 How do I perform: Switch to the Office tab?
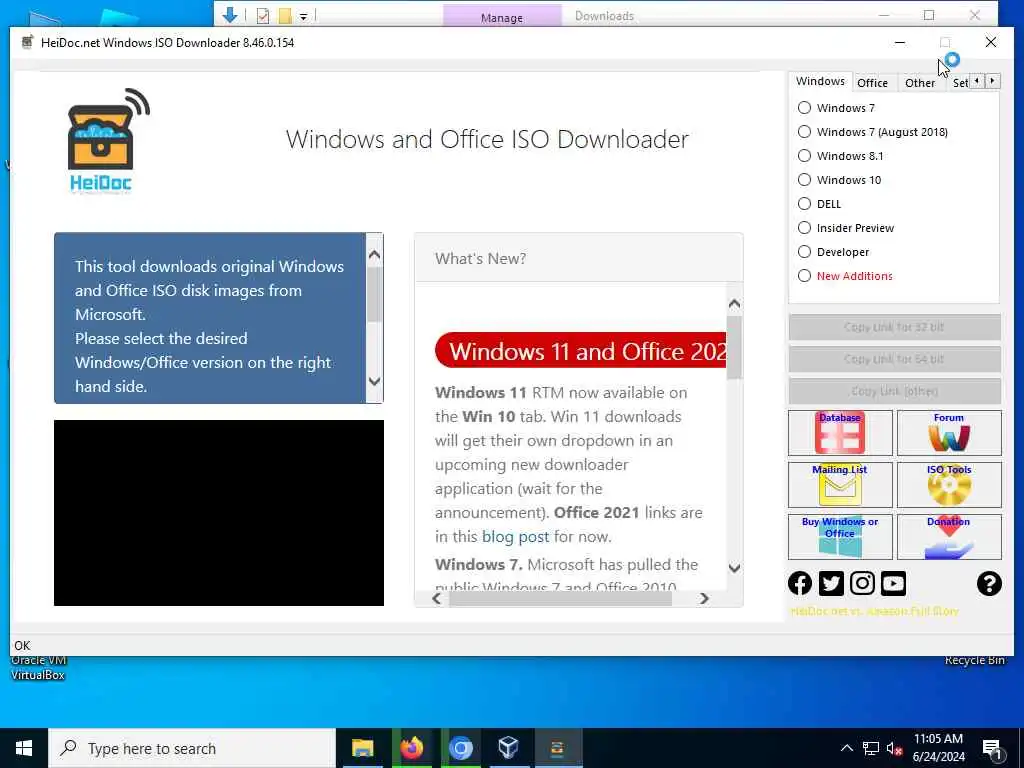coord(872,83)
